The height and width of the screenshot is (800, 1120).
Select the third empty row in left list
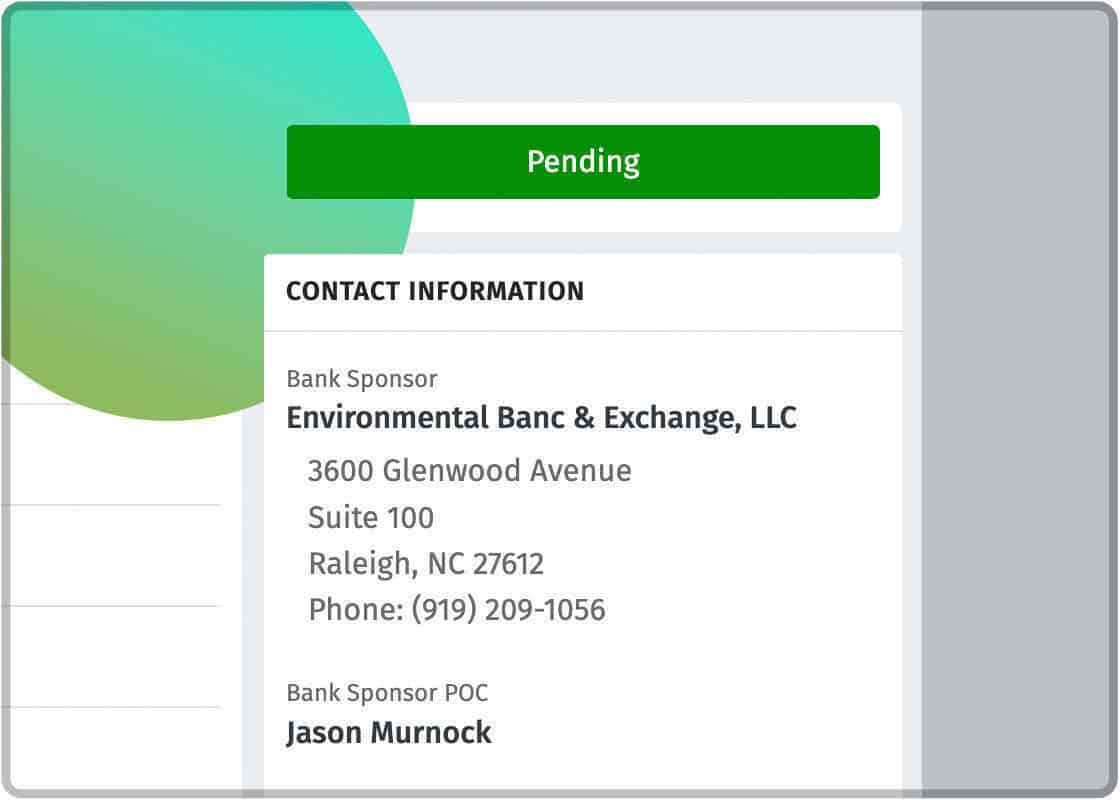pyautogui.click(x=114, y=656)
